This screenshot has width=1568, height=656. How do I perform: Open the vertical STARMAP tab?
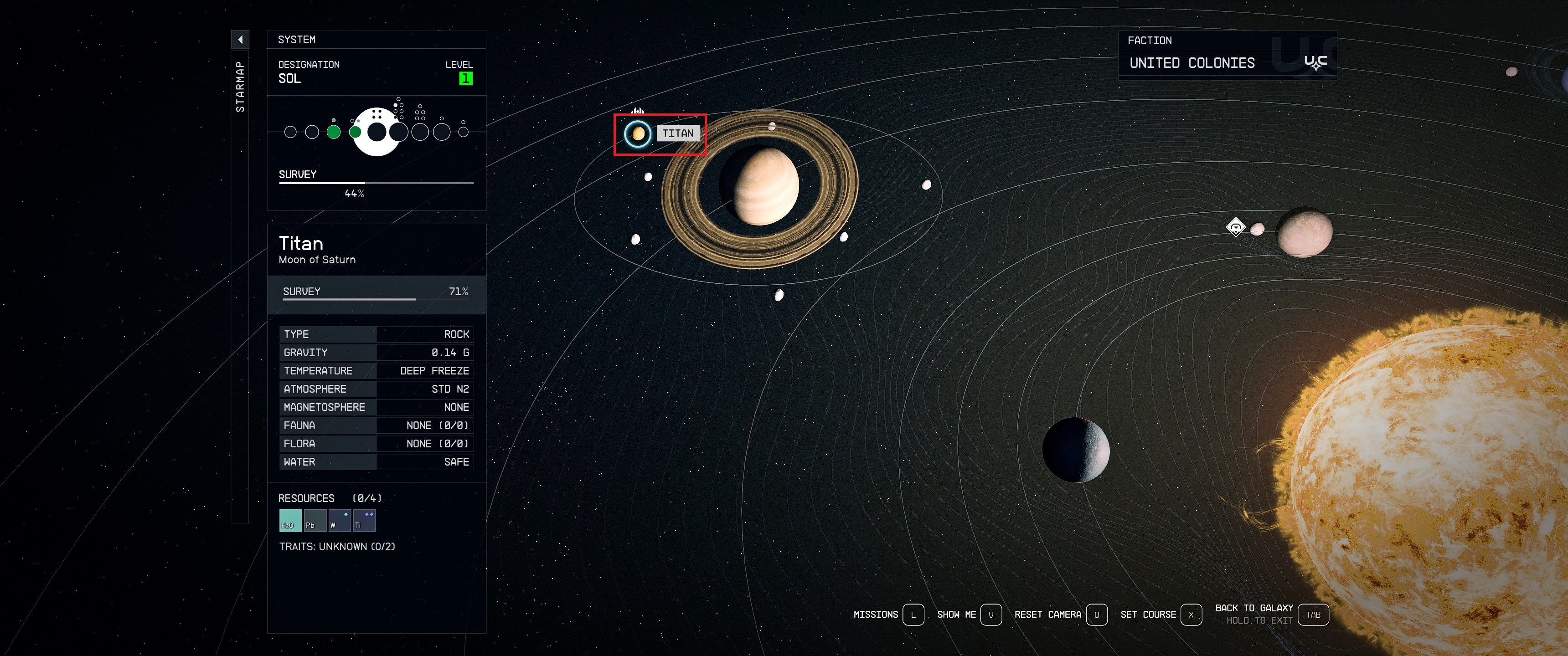coord(240,87)
